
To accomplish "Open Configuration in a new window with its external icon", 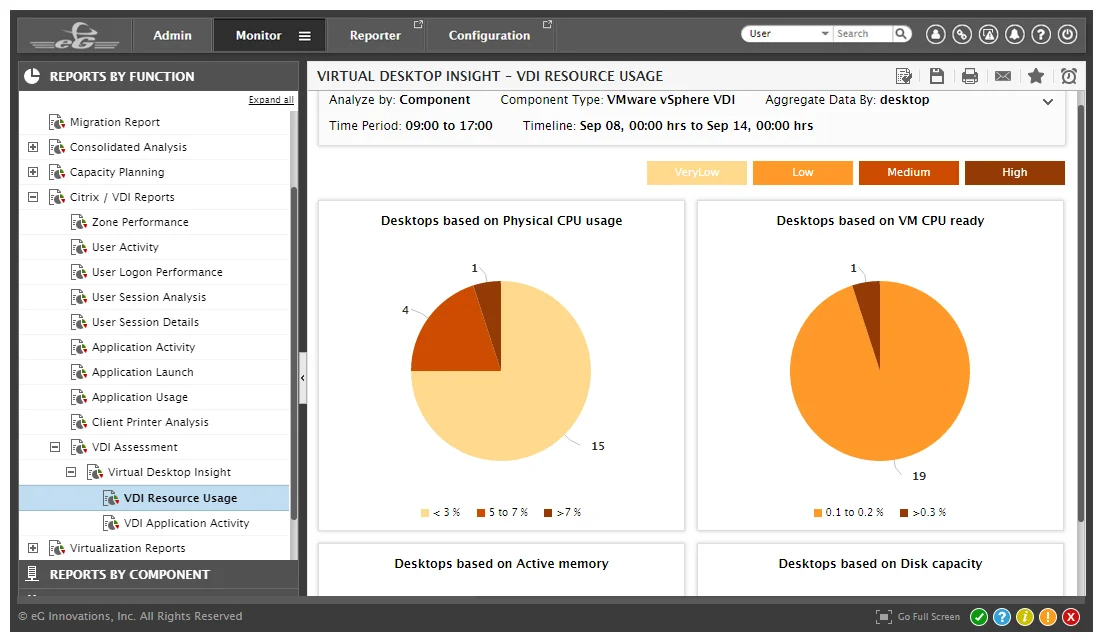I will tap(547, 25).
